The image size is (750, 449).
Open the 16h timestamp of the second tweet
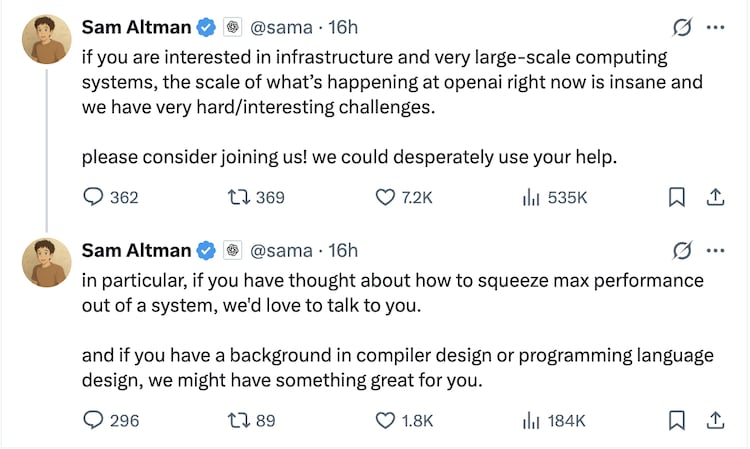[x=343, y=250]
